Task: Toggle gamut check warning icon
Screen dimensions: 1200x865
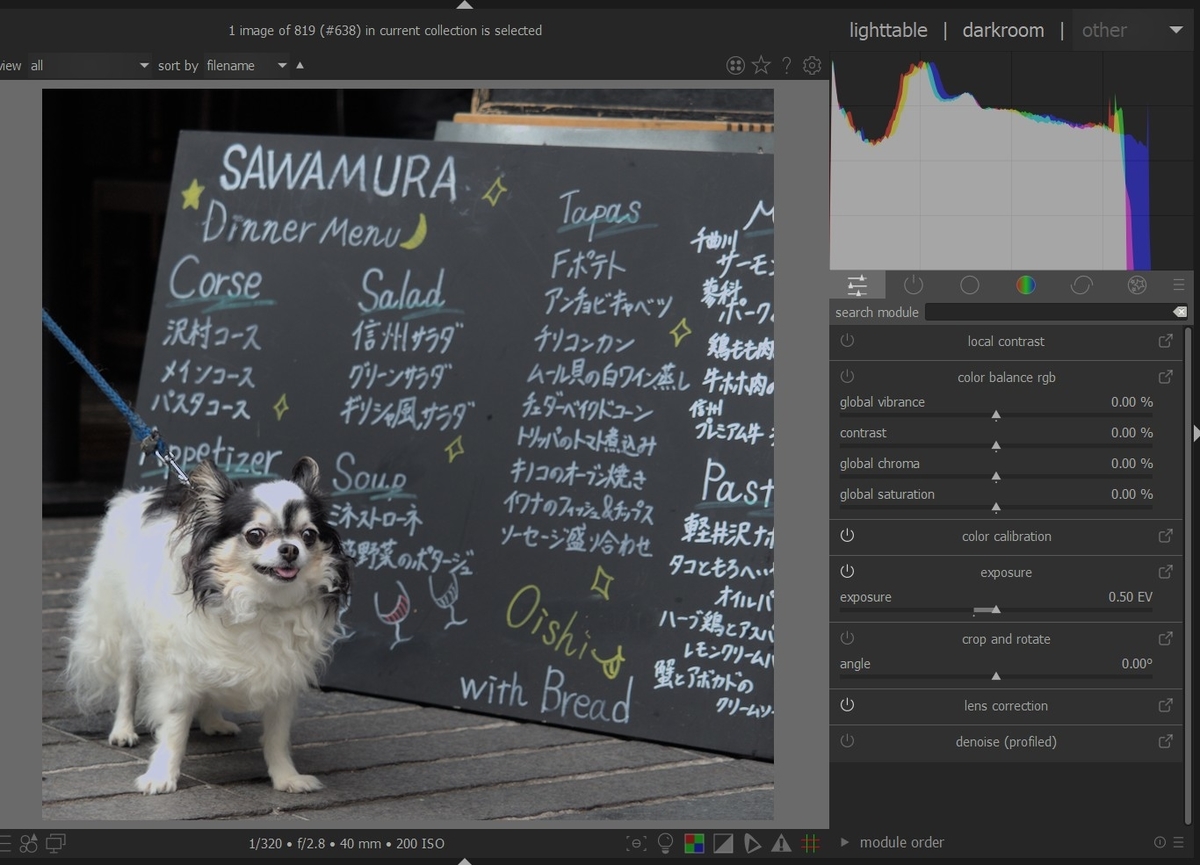Action: point(781,843)
